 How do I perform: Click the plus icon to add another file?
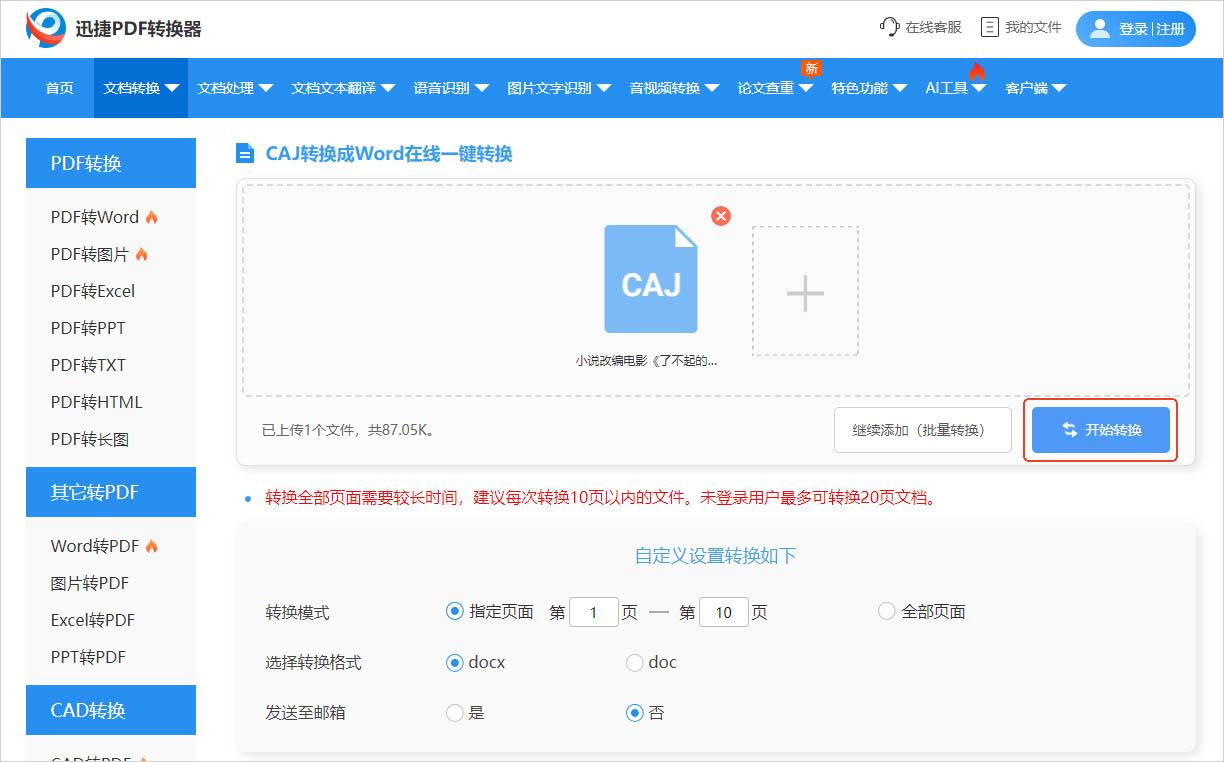pyautogui.click(x=804, y=292)
